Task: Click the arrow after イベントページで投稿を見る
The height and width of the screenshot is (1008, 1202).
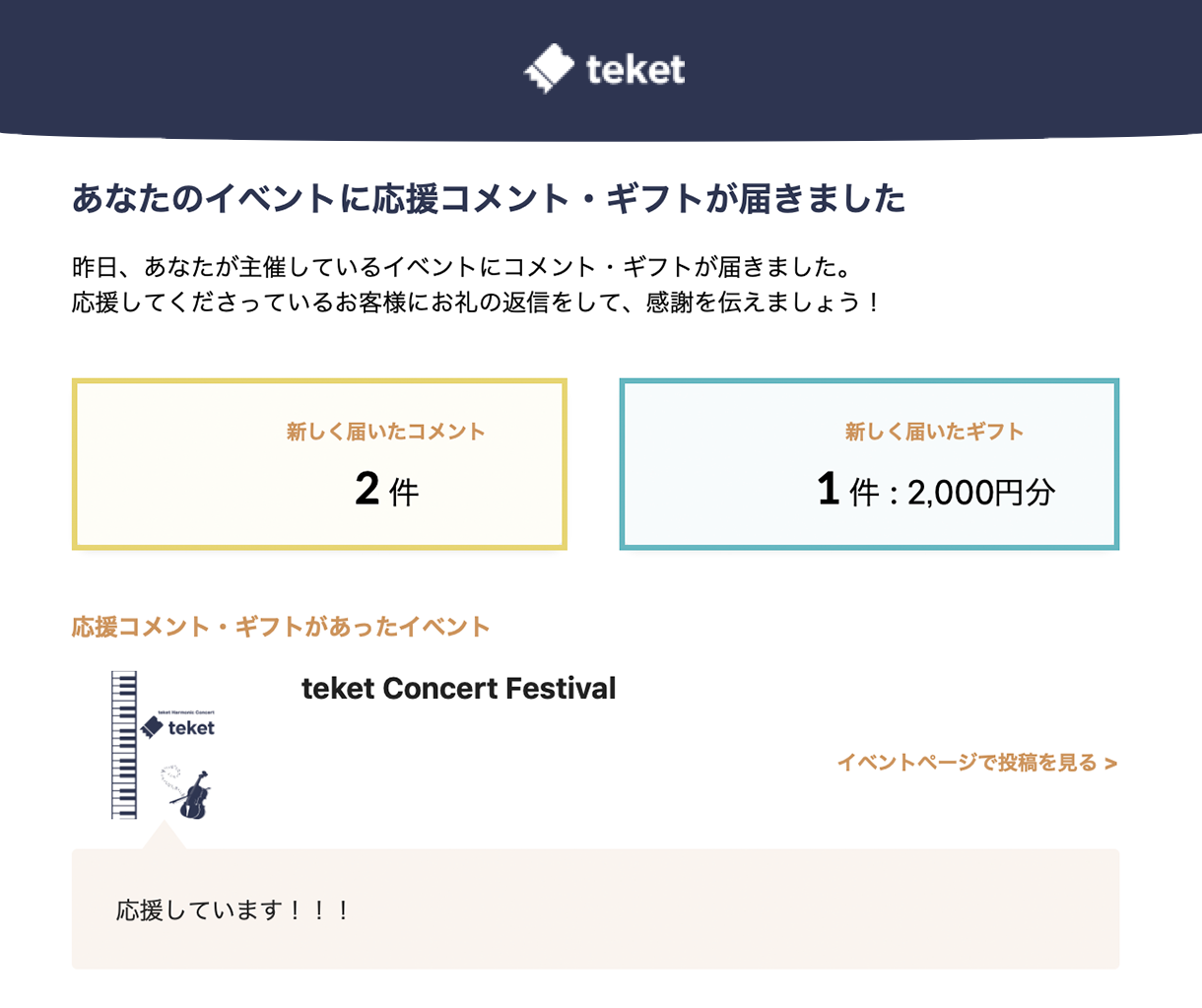Action: click(1111, 764)
